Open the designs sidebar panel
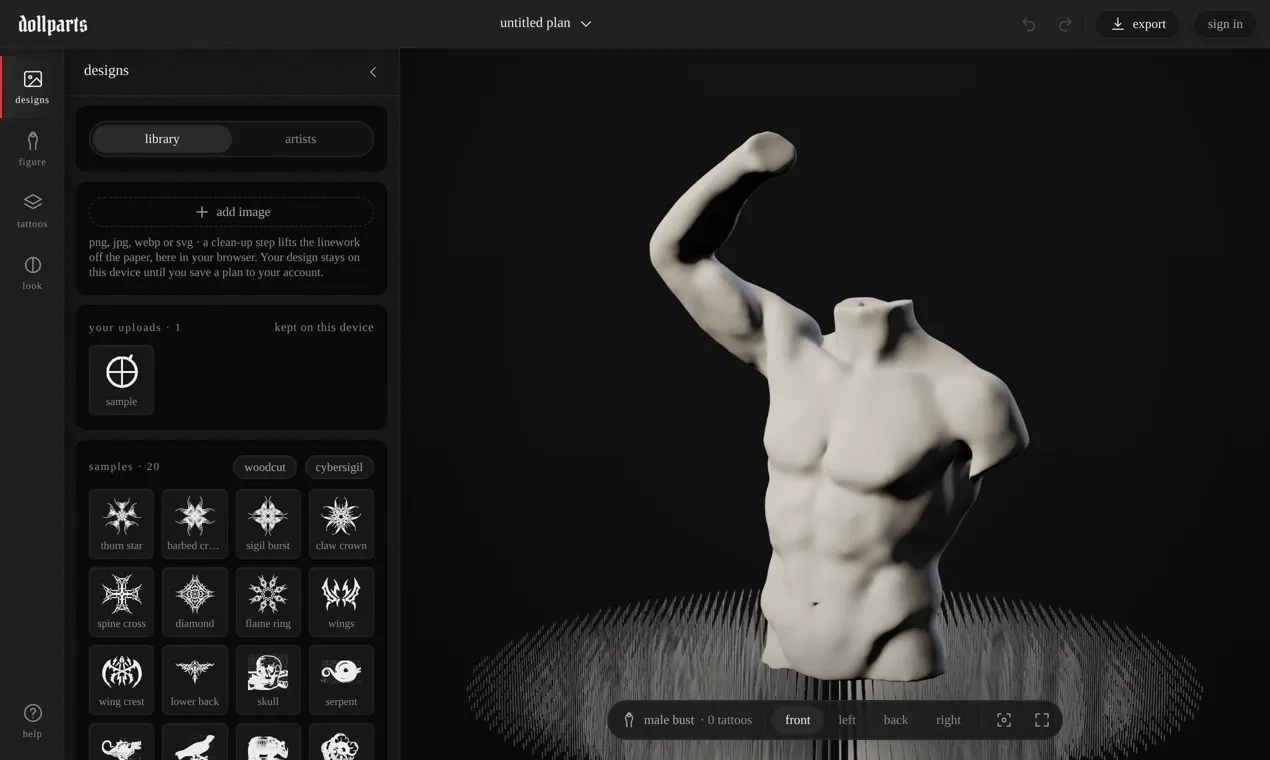The width and height of the screenshot is (1270, 760). (32, 87)
